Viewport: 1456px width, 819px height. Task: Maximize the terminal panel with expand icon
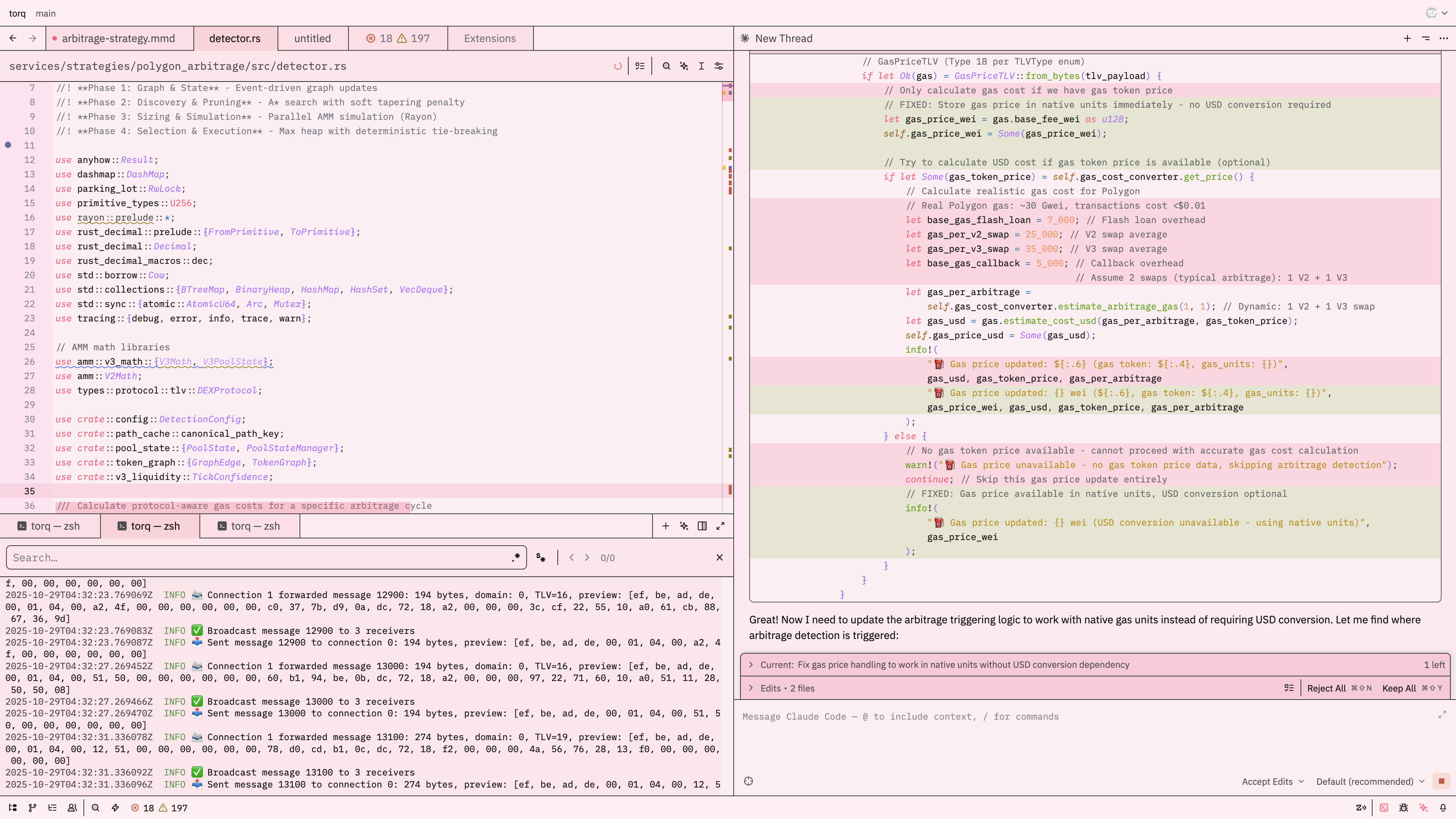pyautogui.click(x=720, y=526)
